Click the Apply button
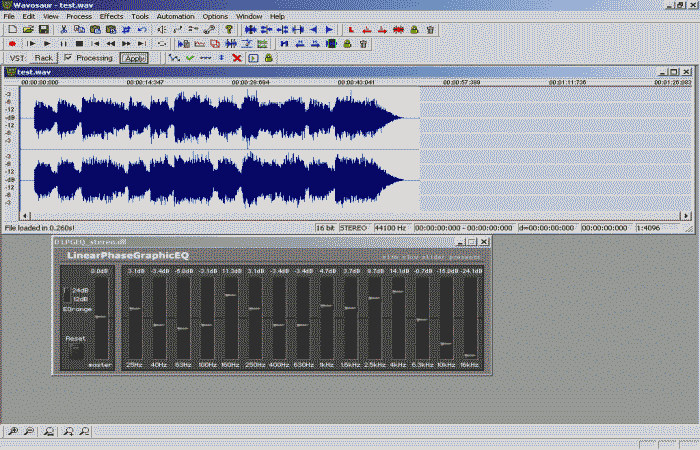 click(135, 58)
